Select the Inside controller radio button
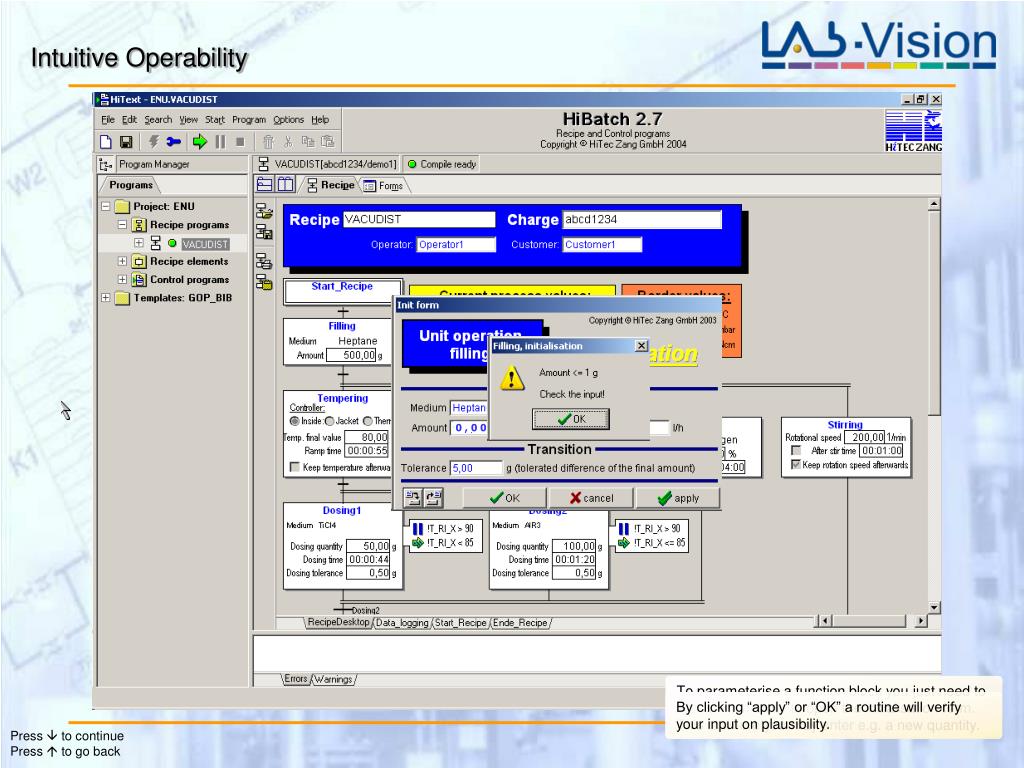The height and width of the screenshot is (768, 1024). [295, 421]
